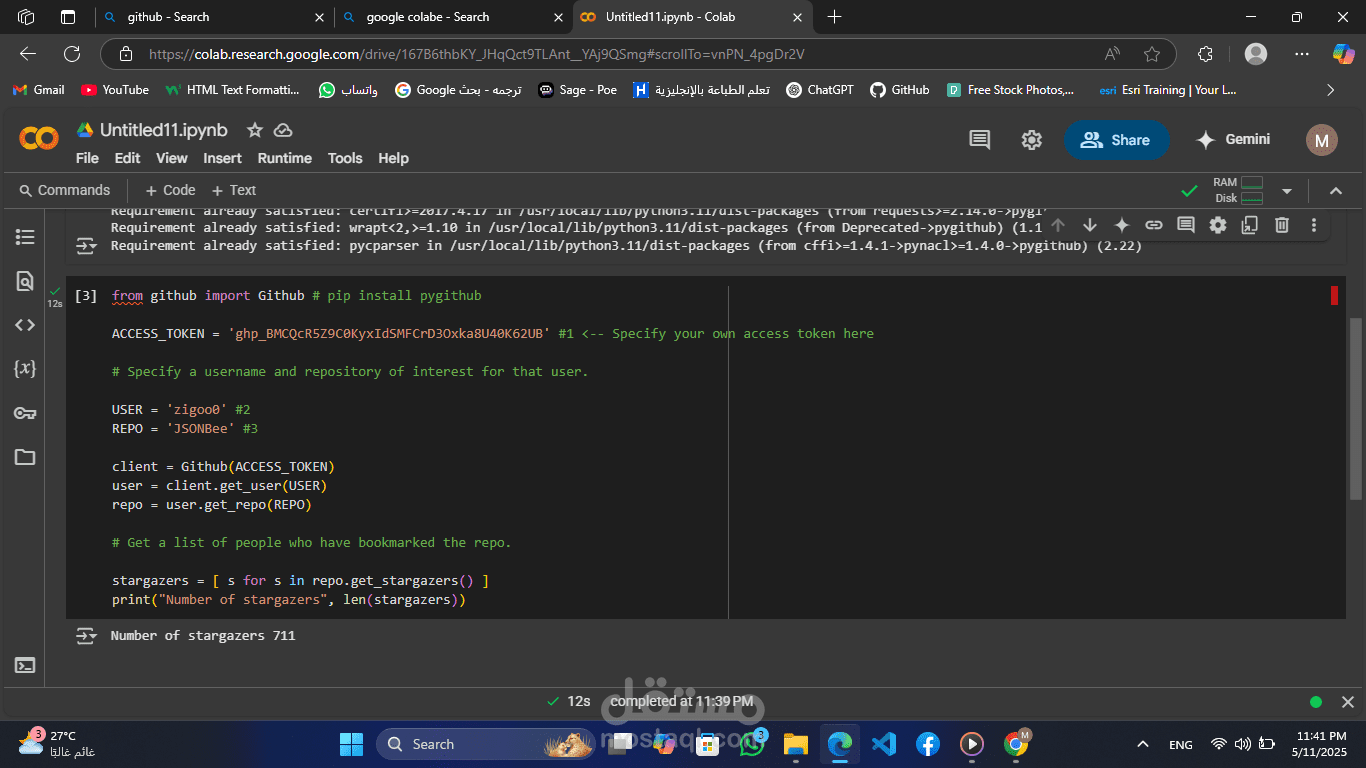Open more cell actions three-dot menu

point(1314,225)
